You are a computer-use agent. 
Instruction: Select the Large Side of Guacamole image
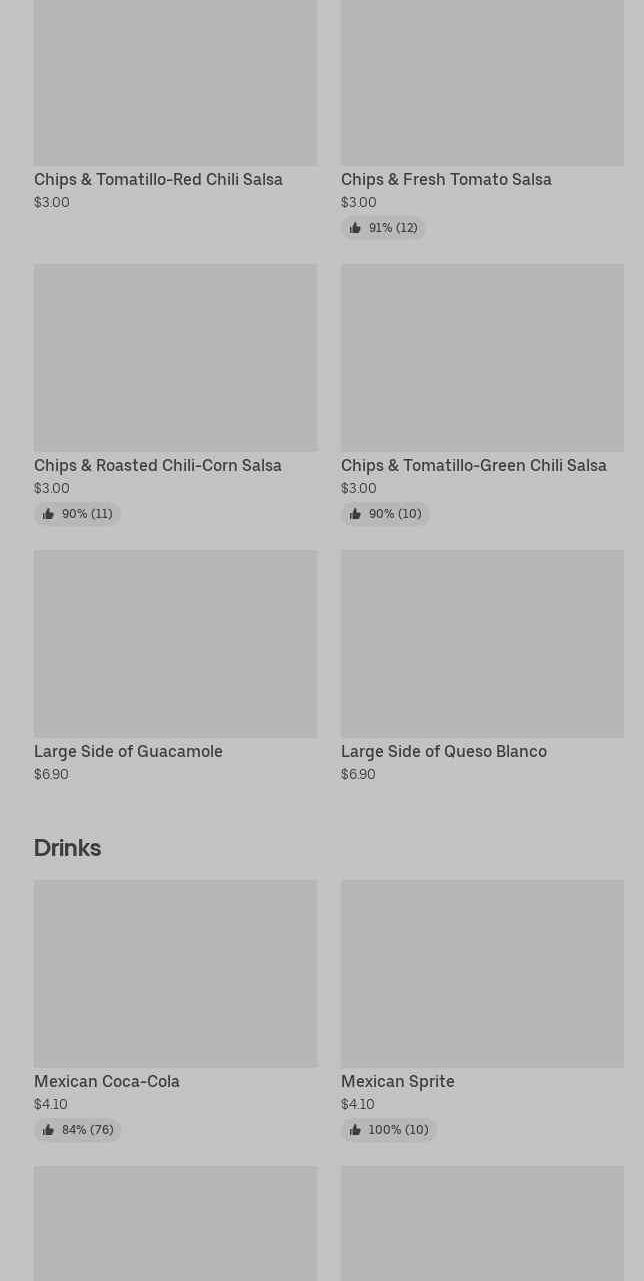coord(175,643)
